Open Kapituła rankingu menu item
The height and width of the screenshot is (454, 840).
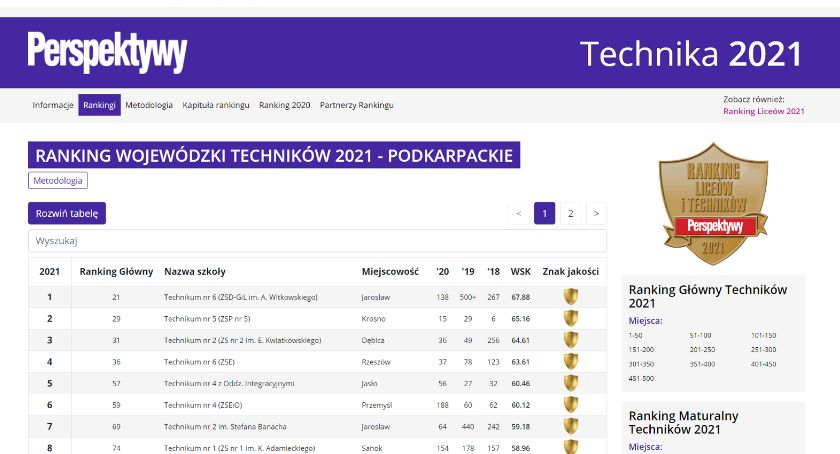(216, 105)
